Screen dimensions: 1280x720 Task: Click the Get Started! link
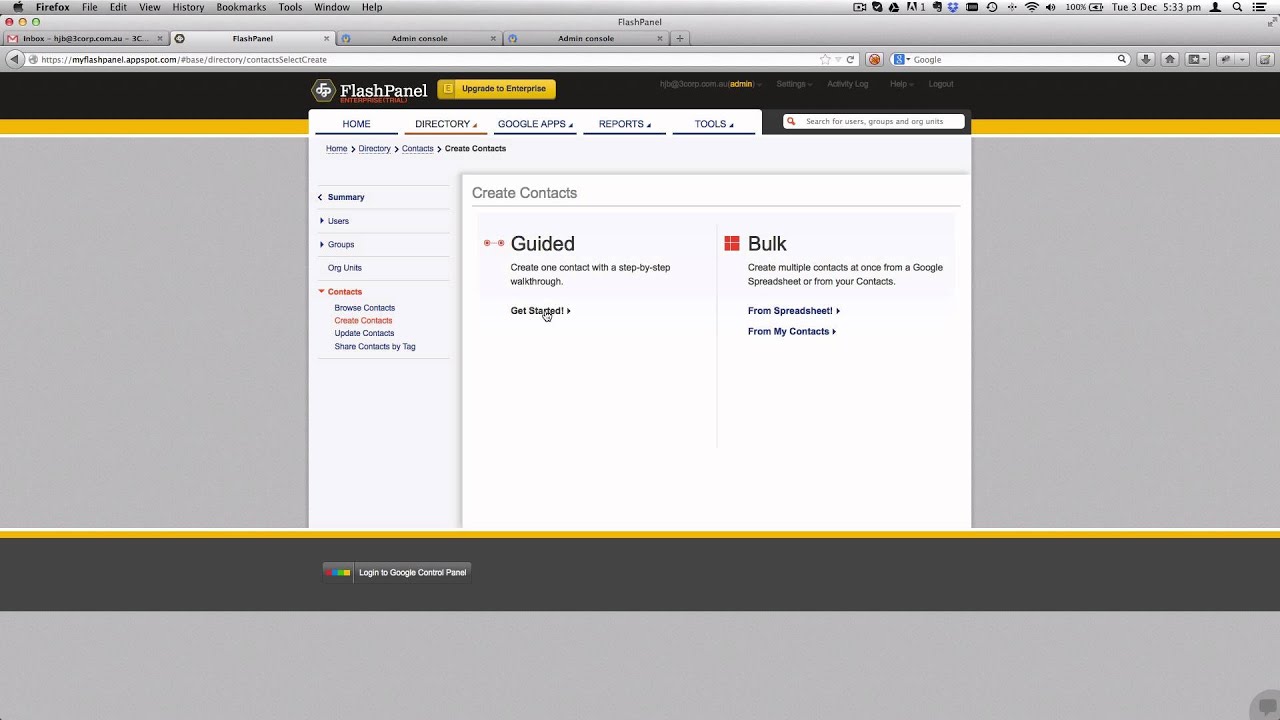click(540, 311)
